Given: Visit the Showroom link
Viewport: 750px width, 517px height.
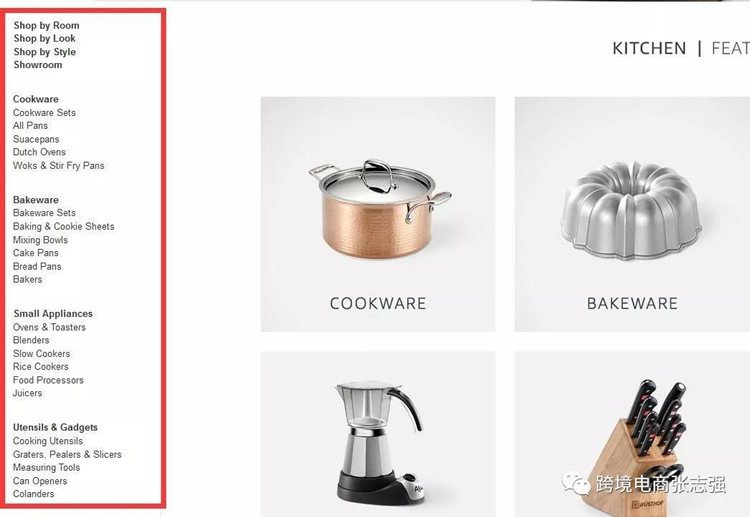Looking at the screenshot, I should [x=38, y=65].
